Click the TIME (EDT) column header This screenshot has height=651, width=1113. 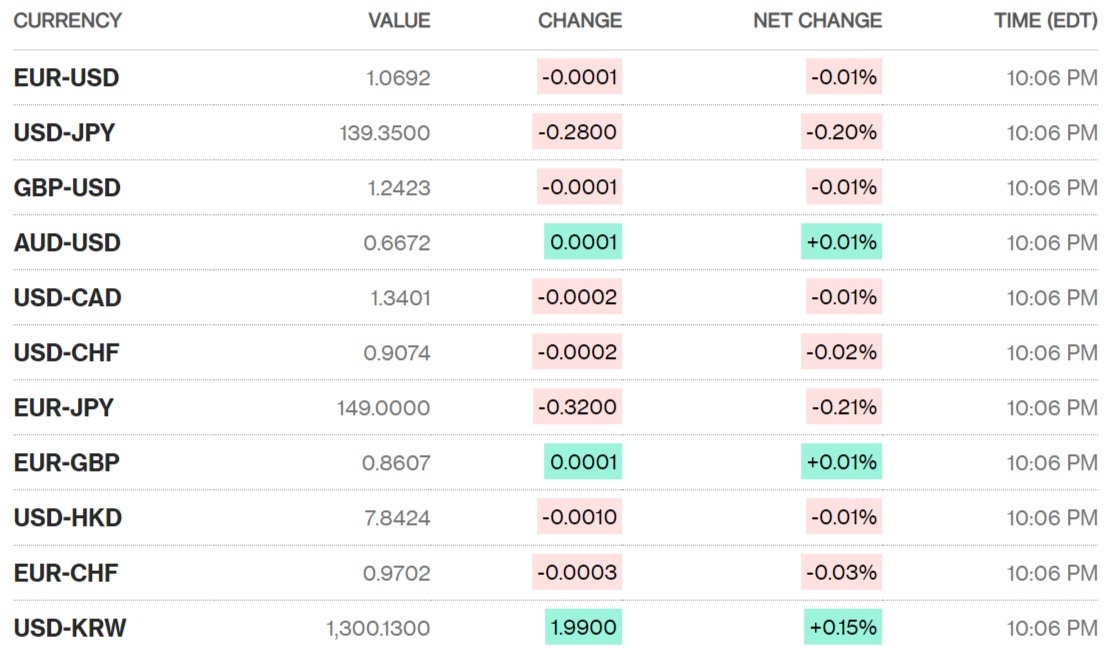[x=1045, y=21]
